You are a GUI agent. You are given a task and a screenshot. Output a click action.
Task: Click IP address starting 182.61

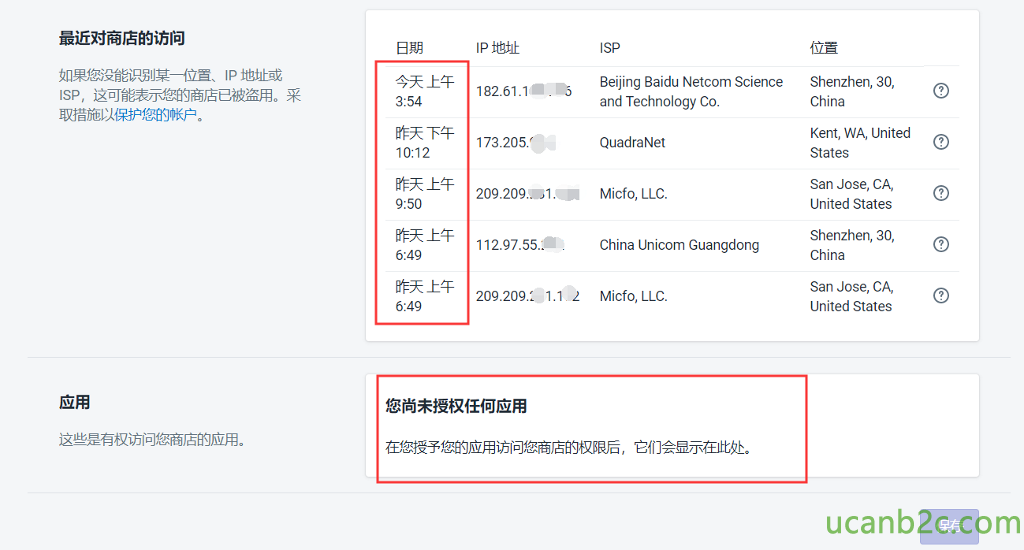(x=524, y=91)
